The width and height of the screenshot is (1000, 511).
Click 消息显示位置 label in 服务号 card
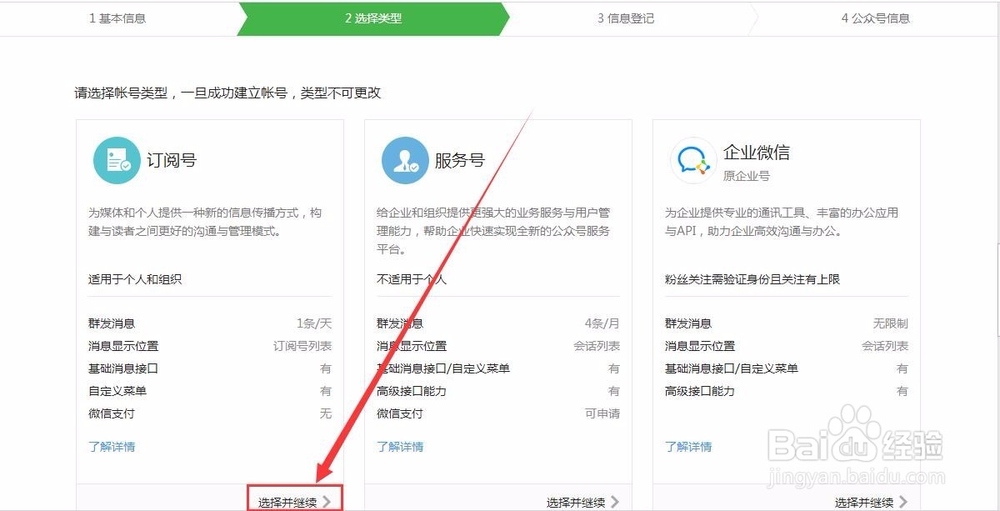tap(411, 346)
